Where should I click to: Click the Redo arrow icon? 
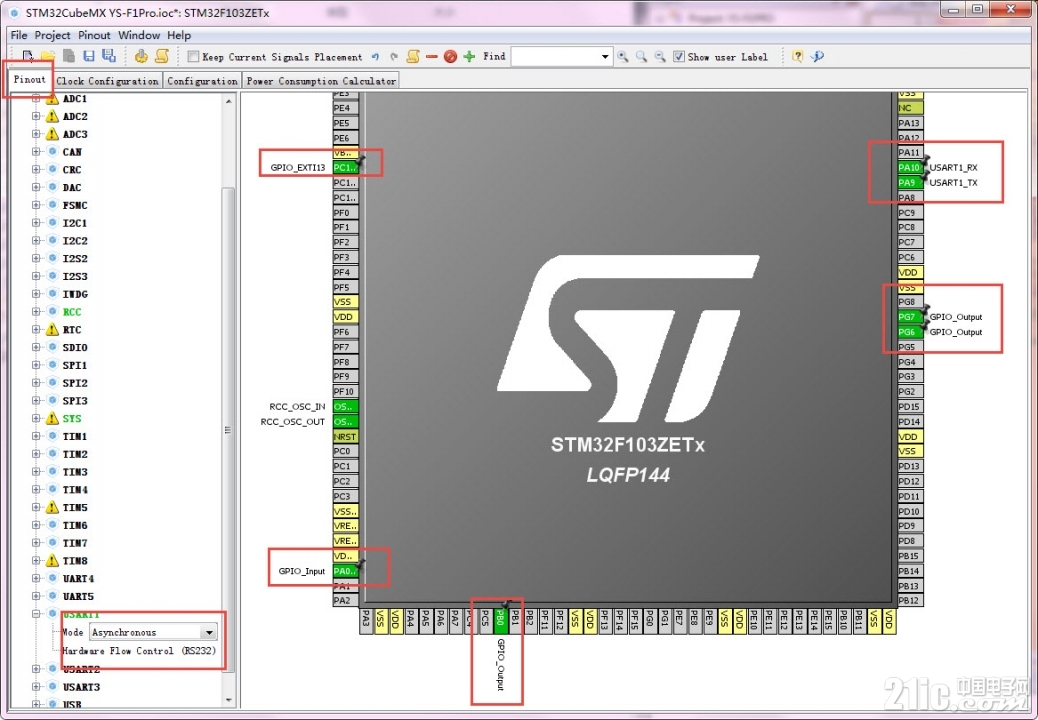tap(394, 57)
